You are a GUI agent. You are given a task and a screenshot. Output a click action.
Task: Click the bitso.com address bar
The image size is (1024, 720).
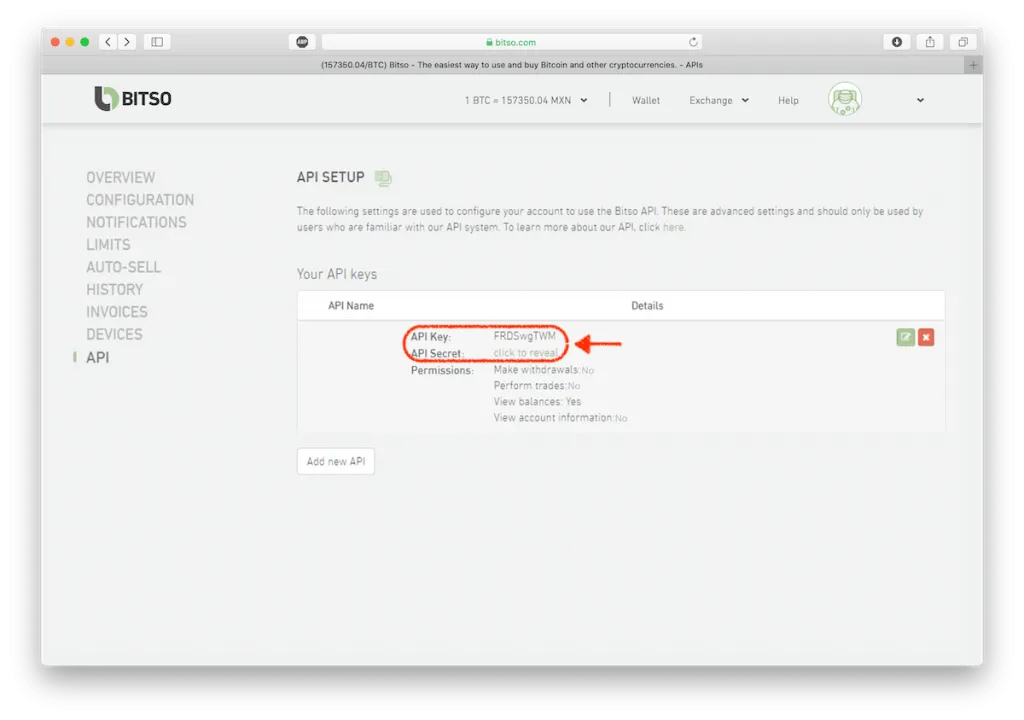click(x=512, y=42)
